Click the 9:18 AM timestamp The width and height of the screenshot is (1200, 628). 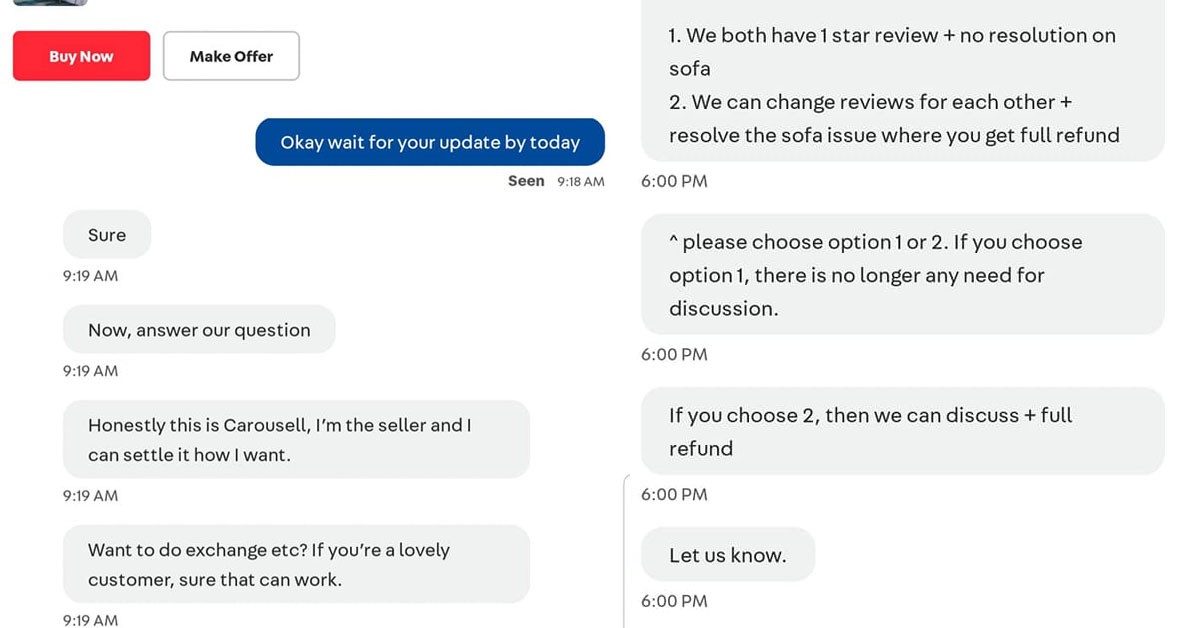tap(581, 182)
